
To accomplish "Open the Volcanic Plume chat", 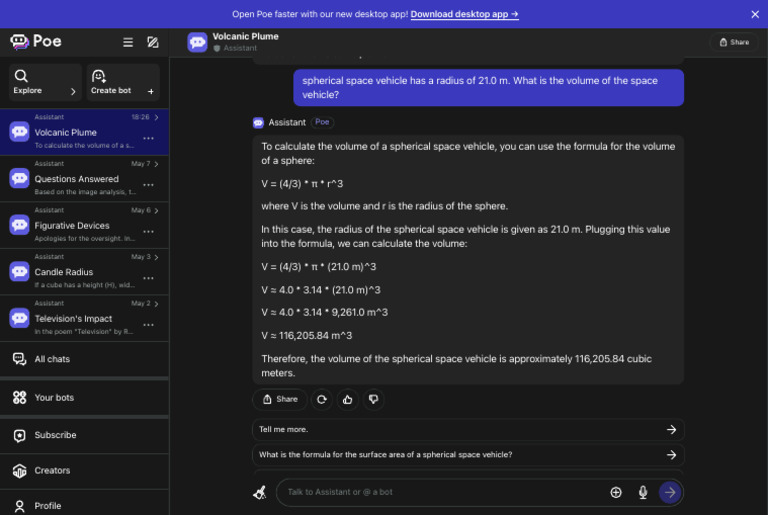I will (x=84, y=132).
